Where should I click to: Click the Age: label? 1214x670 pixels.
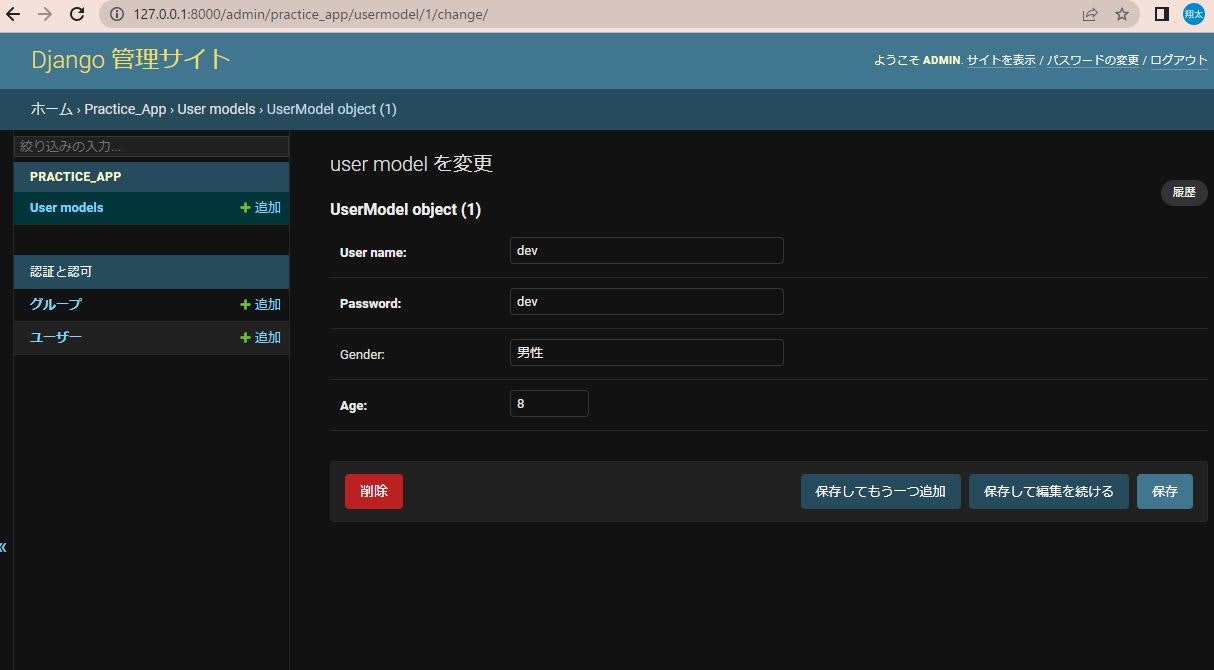(x=353, y=406)
